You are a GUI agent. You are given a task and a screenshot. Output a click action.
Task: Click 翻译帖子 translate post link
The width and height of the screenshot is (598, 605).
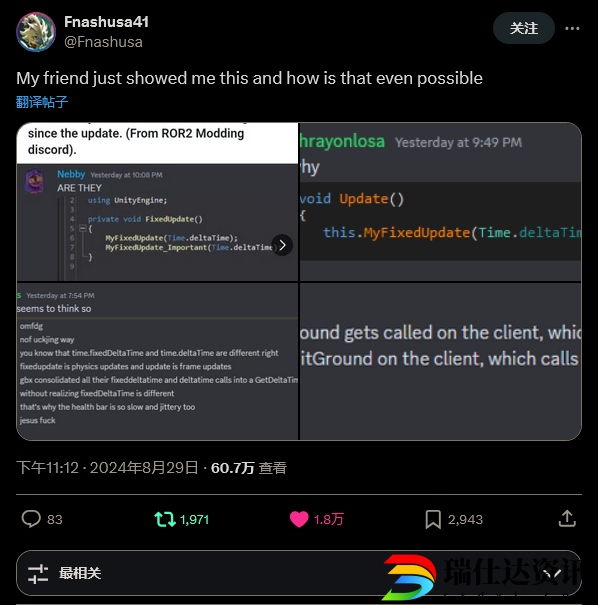pyautogui.click(x=42, y=102)
